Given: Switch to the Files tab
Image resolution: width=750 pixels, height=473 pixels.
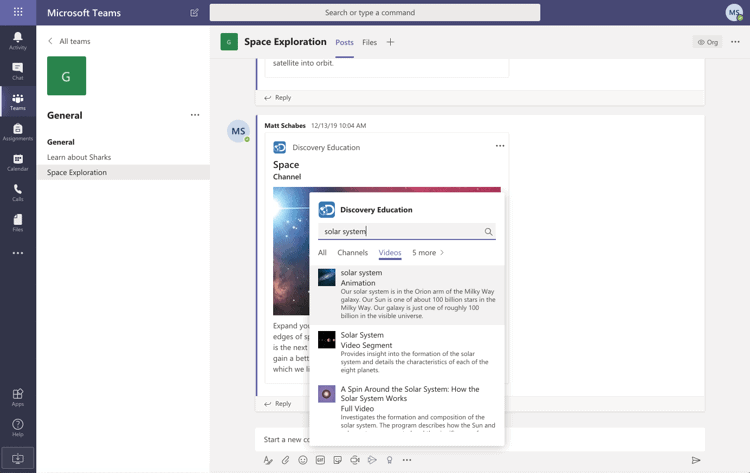Looking at the screenshot, I should point(369,42).
